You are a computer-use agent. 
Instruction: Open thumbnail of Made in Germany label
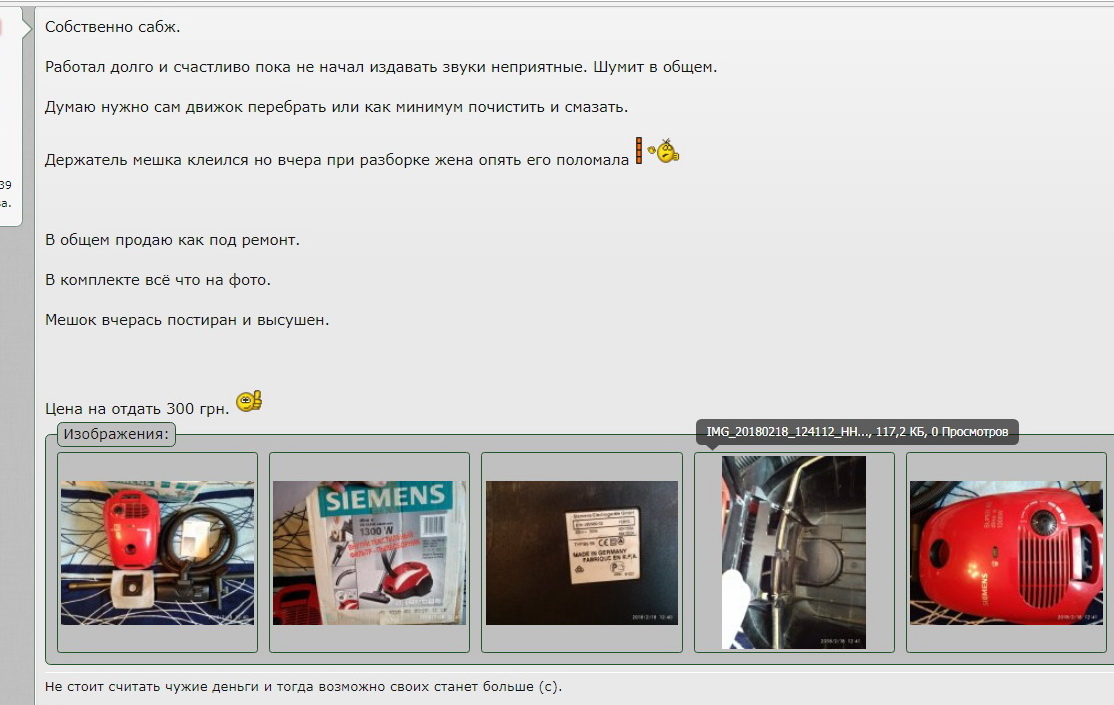pos(582,552)
